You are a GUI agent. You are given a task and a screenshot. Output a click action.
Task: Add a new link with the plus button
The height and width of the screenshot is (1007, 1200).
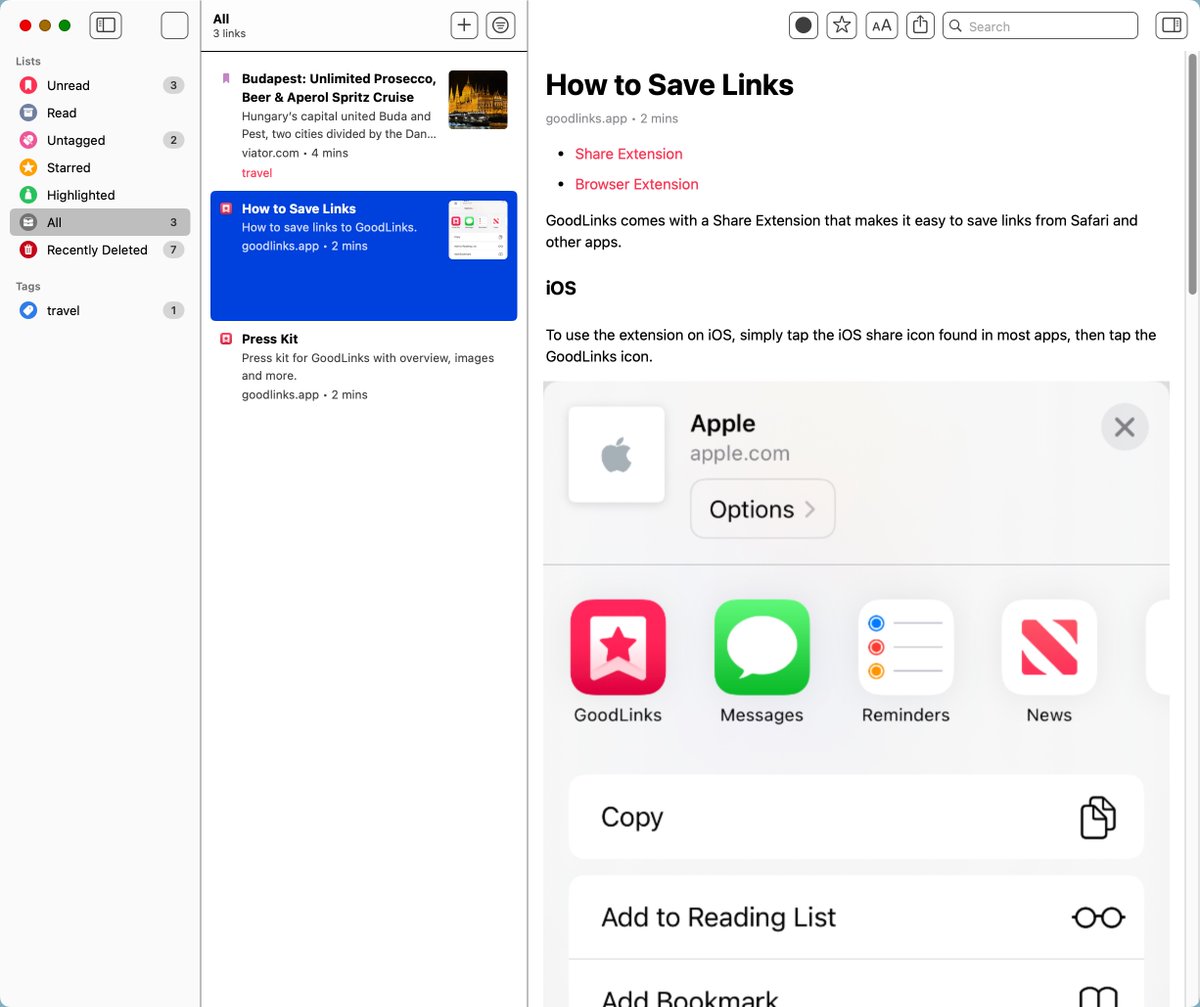464,25
